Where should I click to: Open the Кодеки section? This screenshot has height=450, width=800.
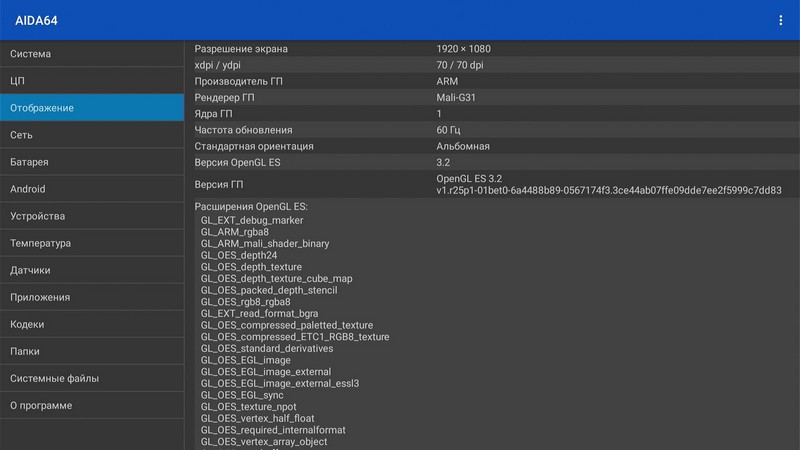click(92, 324)
